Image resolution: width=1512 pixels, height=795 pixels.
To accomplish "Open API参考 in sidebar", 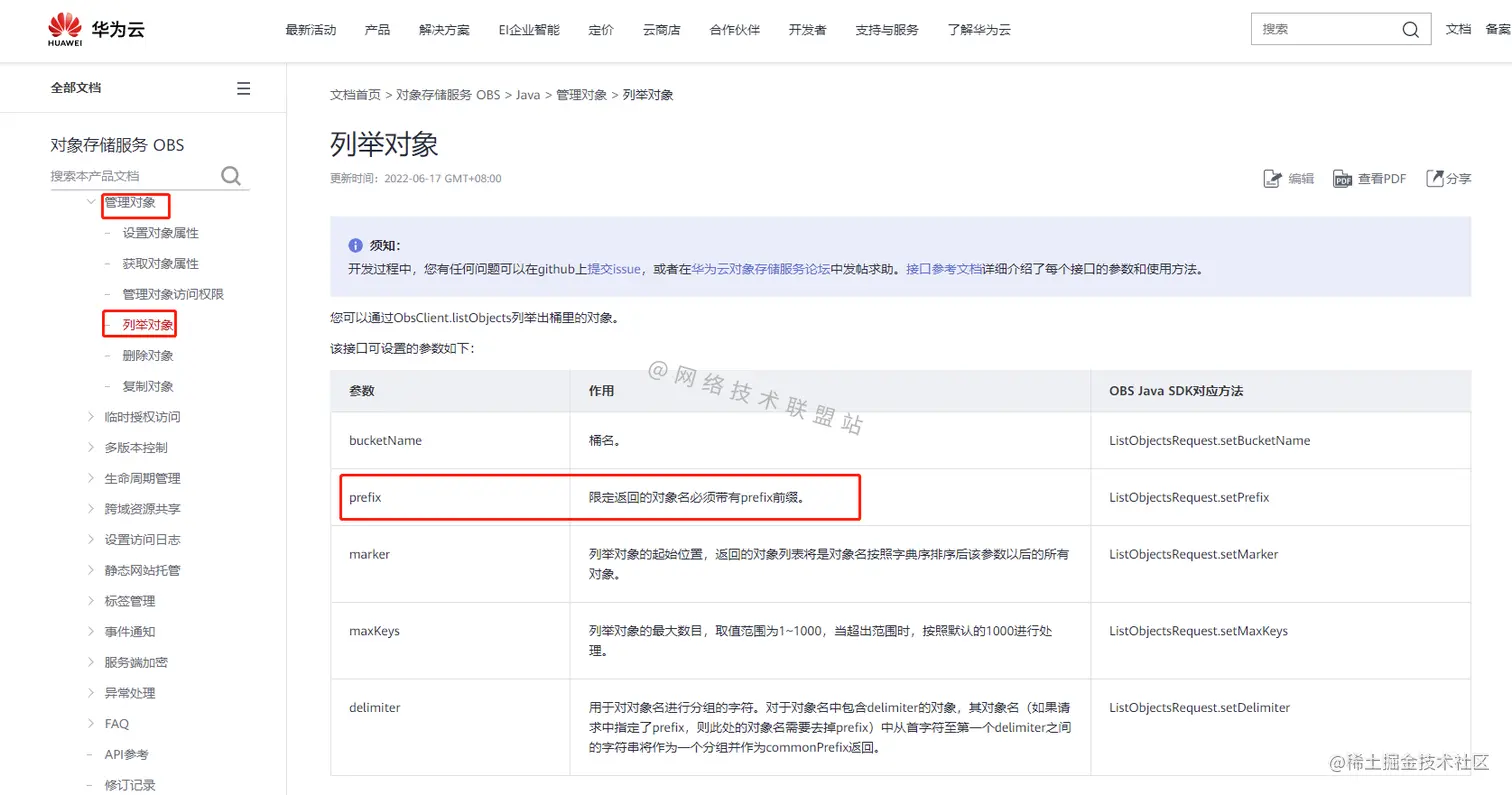I will point(126,754).
